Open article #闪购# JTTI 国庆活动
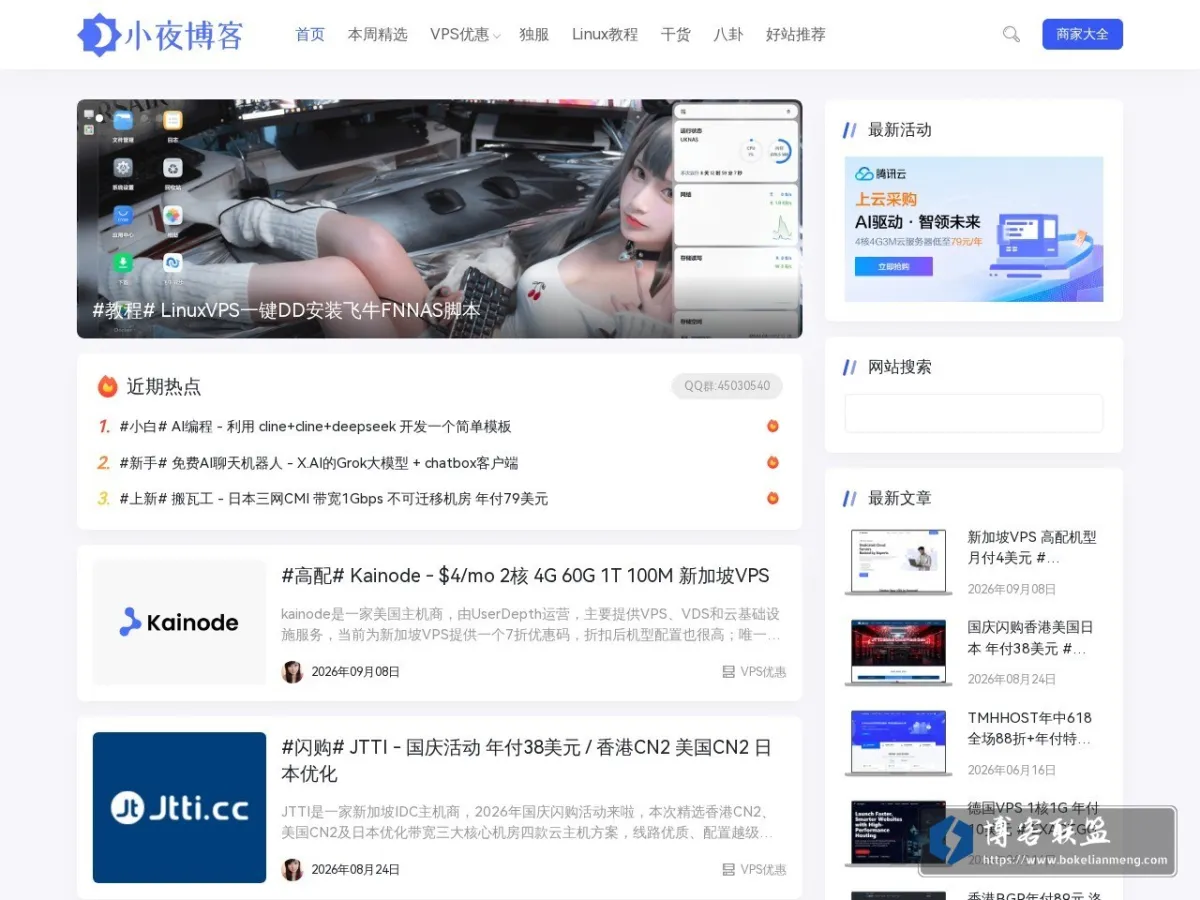 click(x=526, y=760)
